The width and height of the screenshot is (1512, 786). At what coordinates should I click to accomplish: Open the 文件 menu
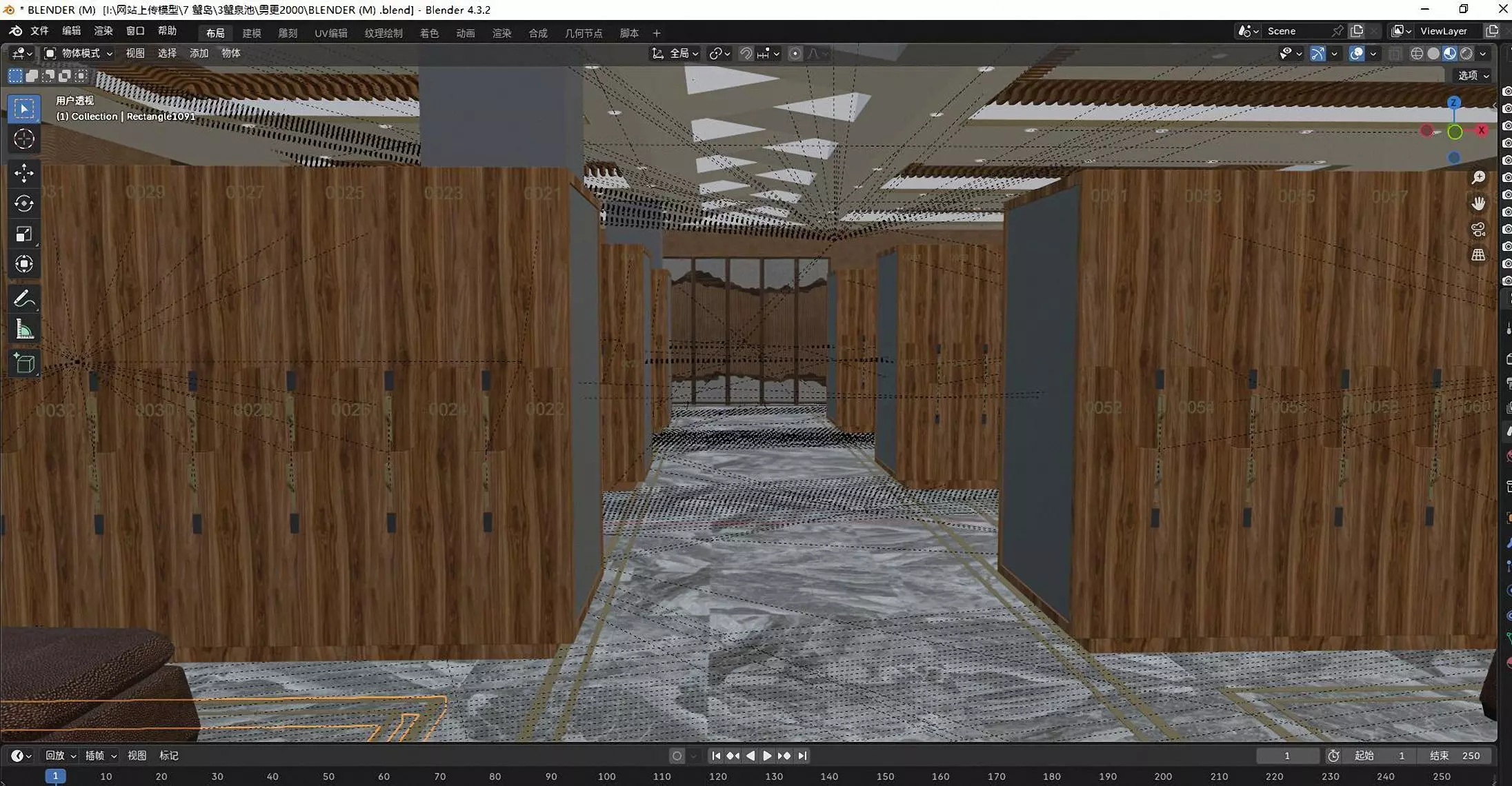(x=39, y=31)
